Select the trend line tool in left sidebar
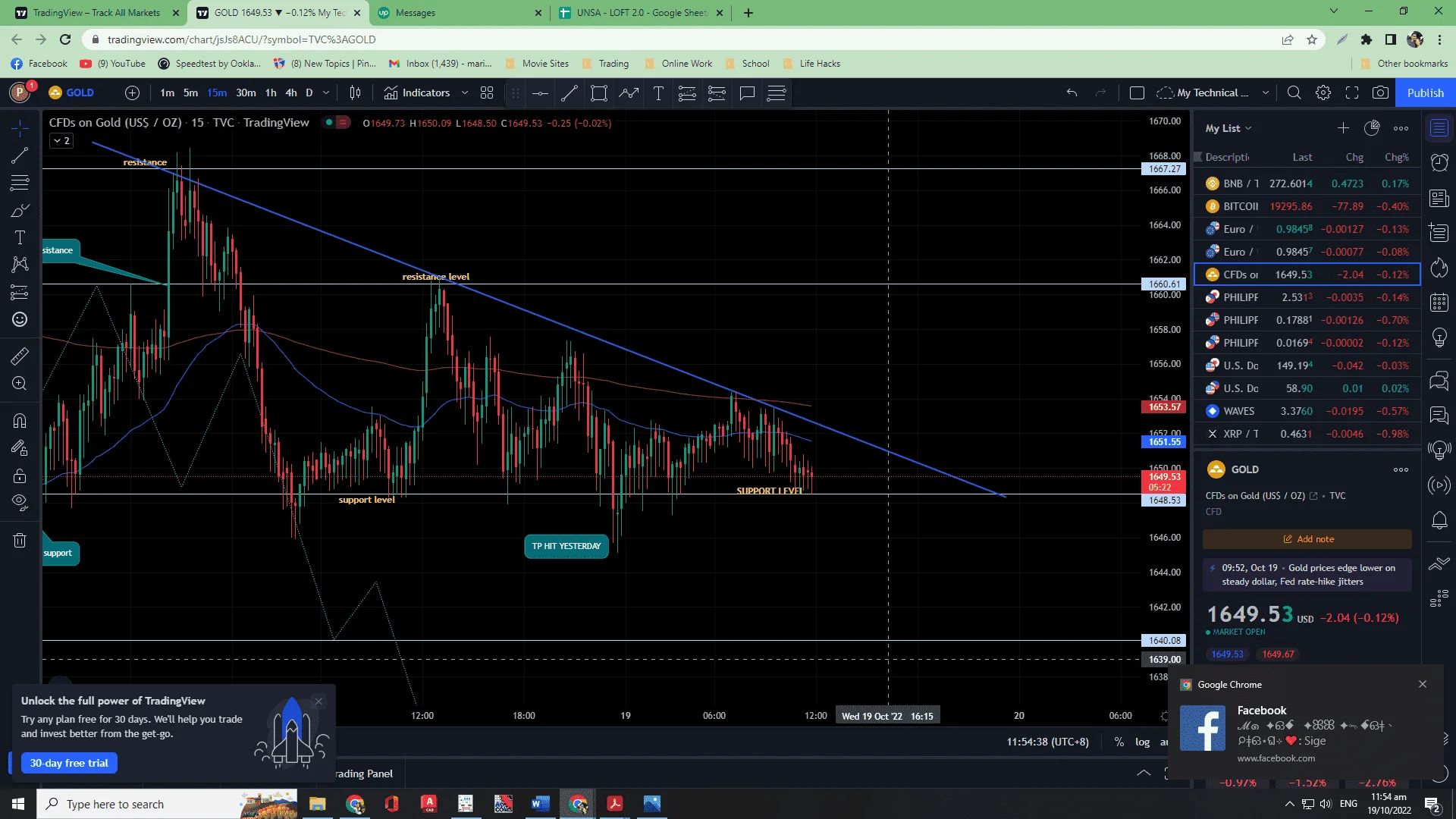Image resolution: width=1456 pixels, height=819 pixels. [20, 155]
